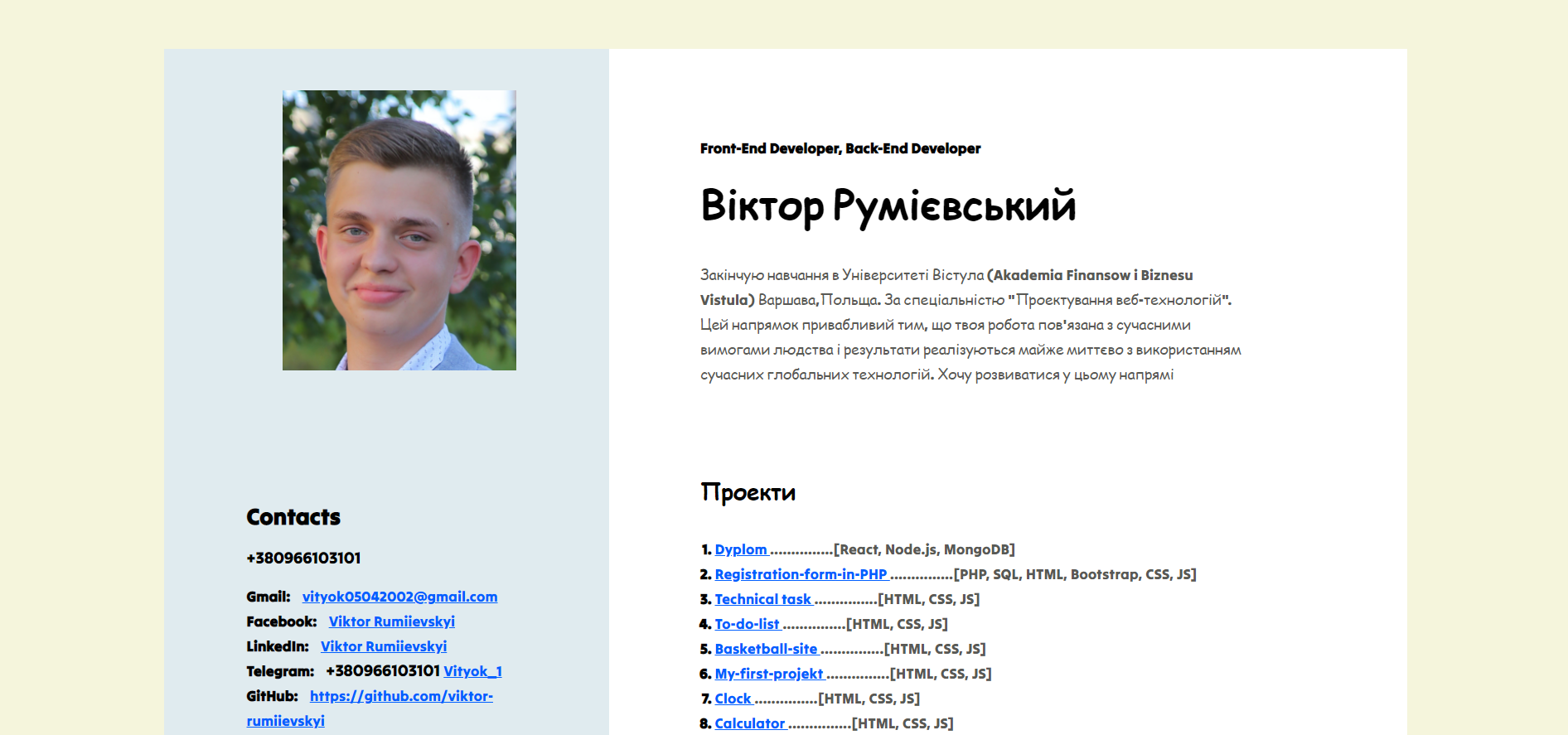Click the name heading Віктор Румієвський
The width and height of the screenshot is (1568, 735).
pyautogui.click(x=888, y=206)
